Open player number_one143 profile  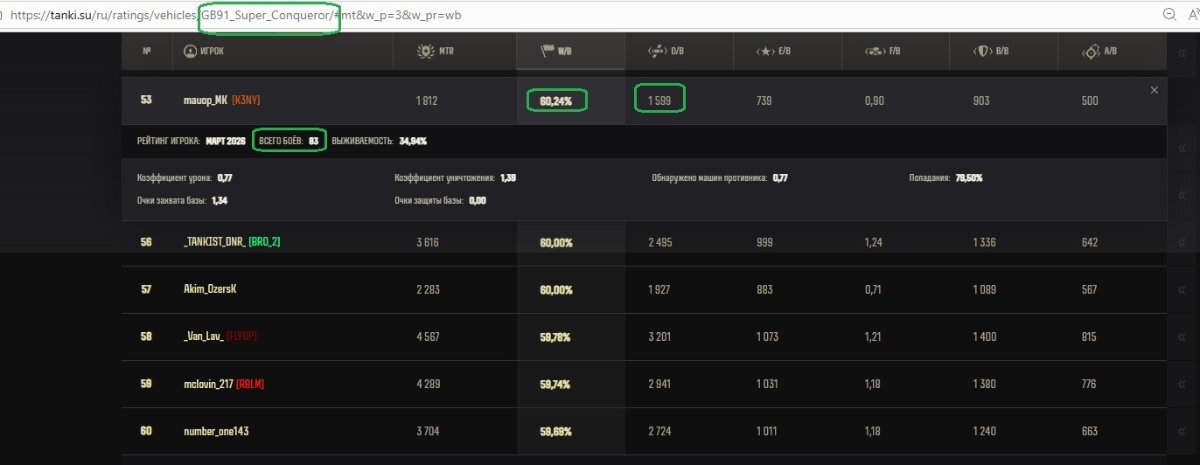tap(215, 432)
